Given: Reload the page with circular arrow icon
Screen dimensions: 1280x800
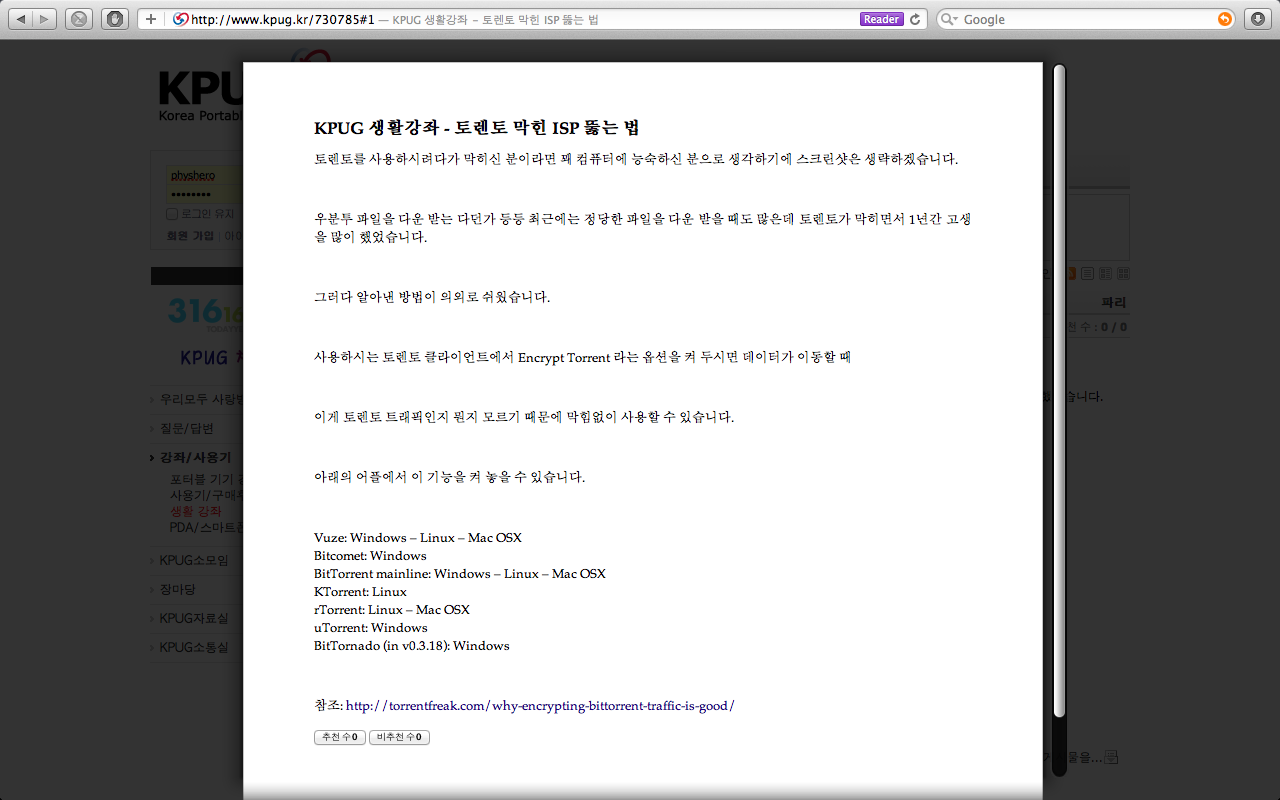Looking at the screenshot, I should 914,19.
